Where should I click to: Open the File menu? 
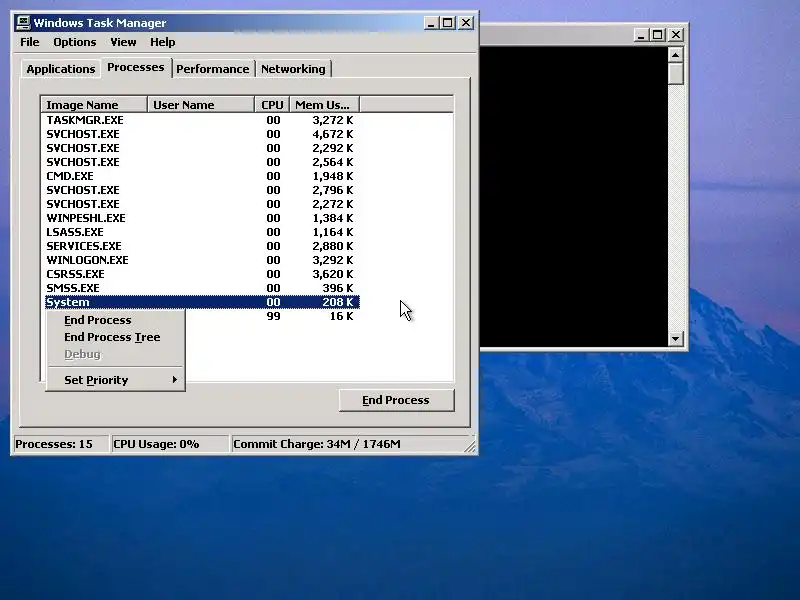(30, 42)
